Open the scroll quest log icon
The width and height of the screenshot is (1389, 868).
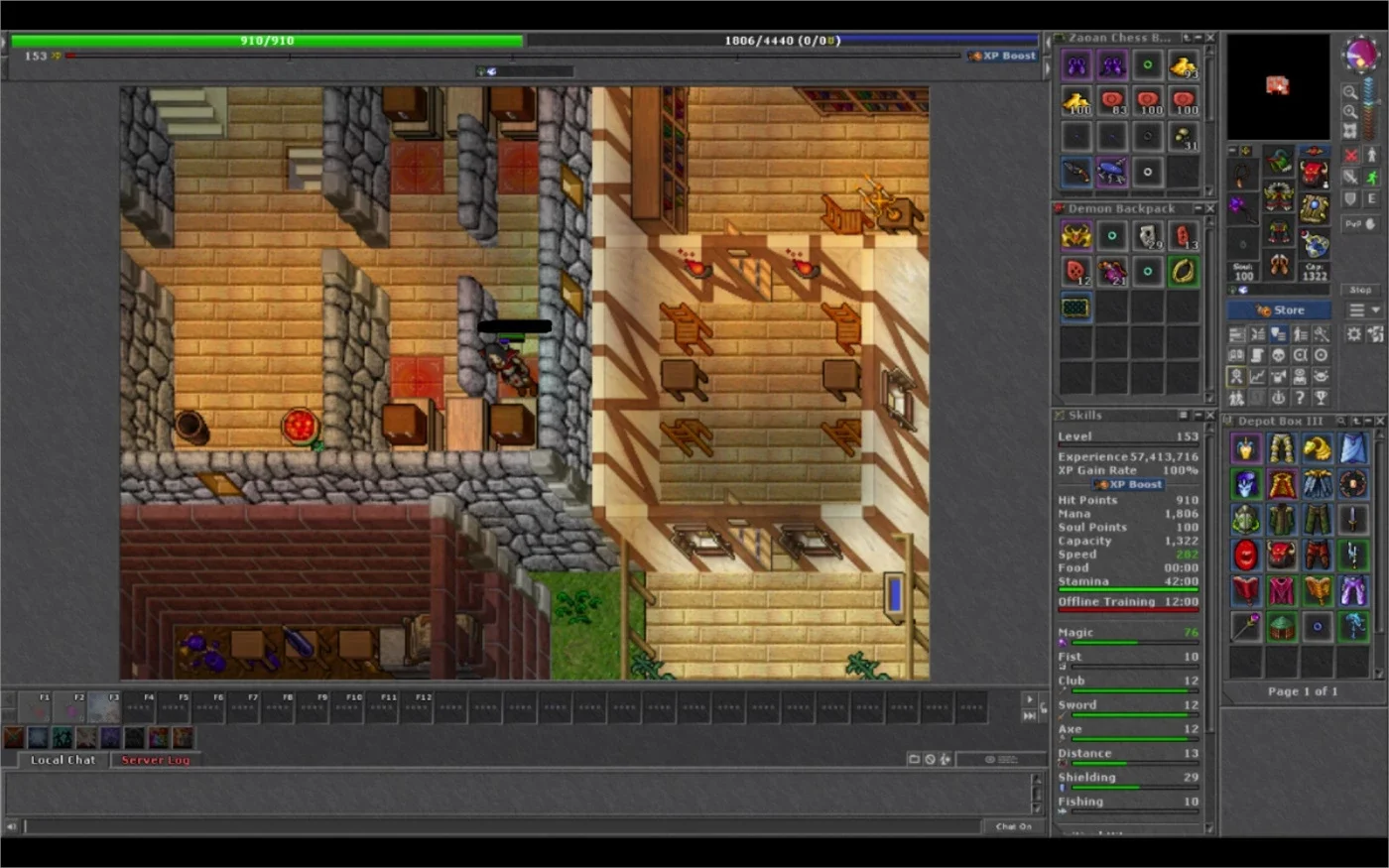1257,355
